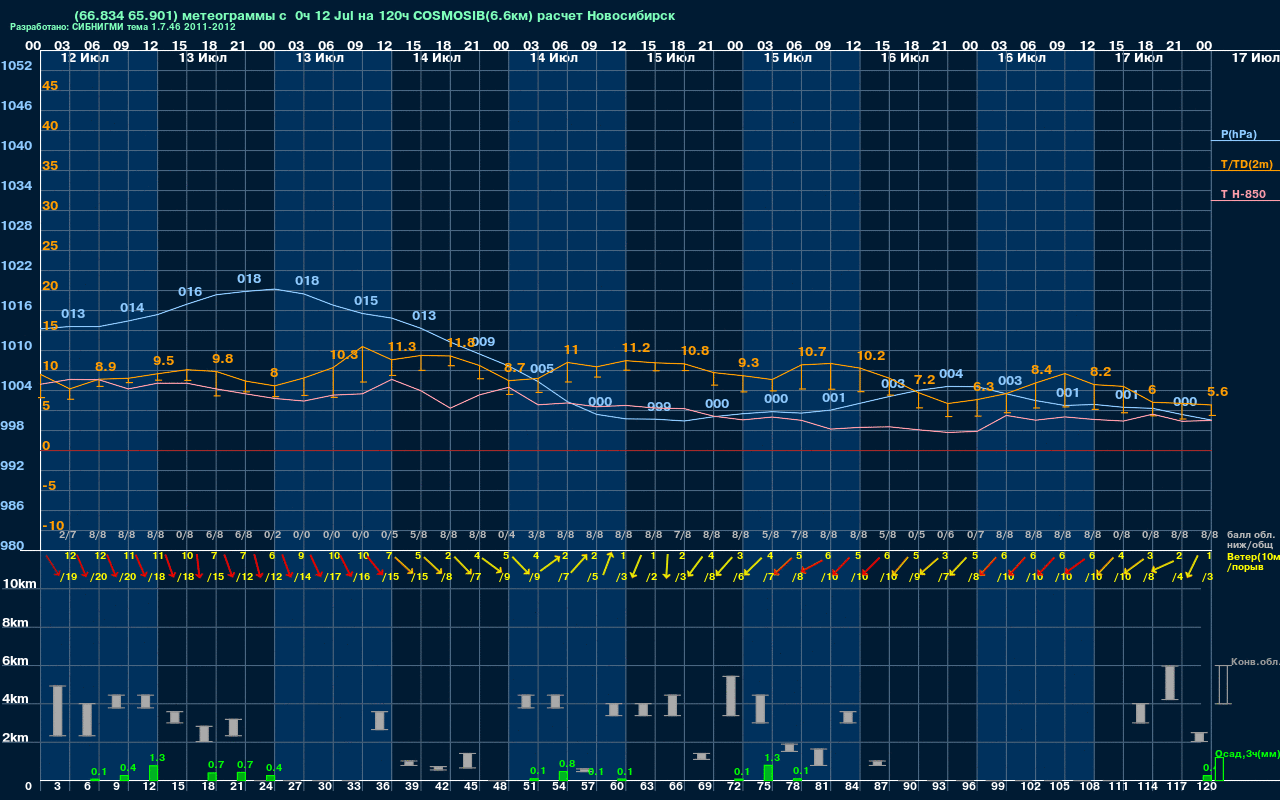Click the 1052 pressure axis label
The image size is (1280, 800).
click(17, 66)
